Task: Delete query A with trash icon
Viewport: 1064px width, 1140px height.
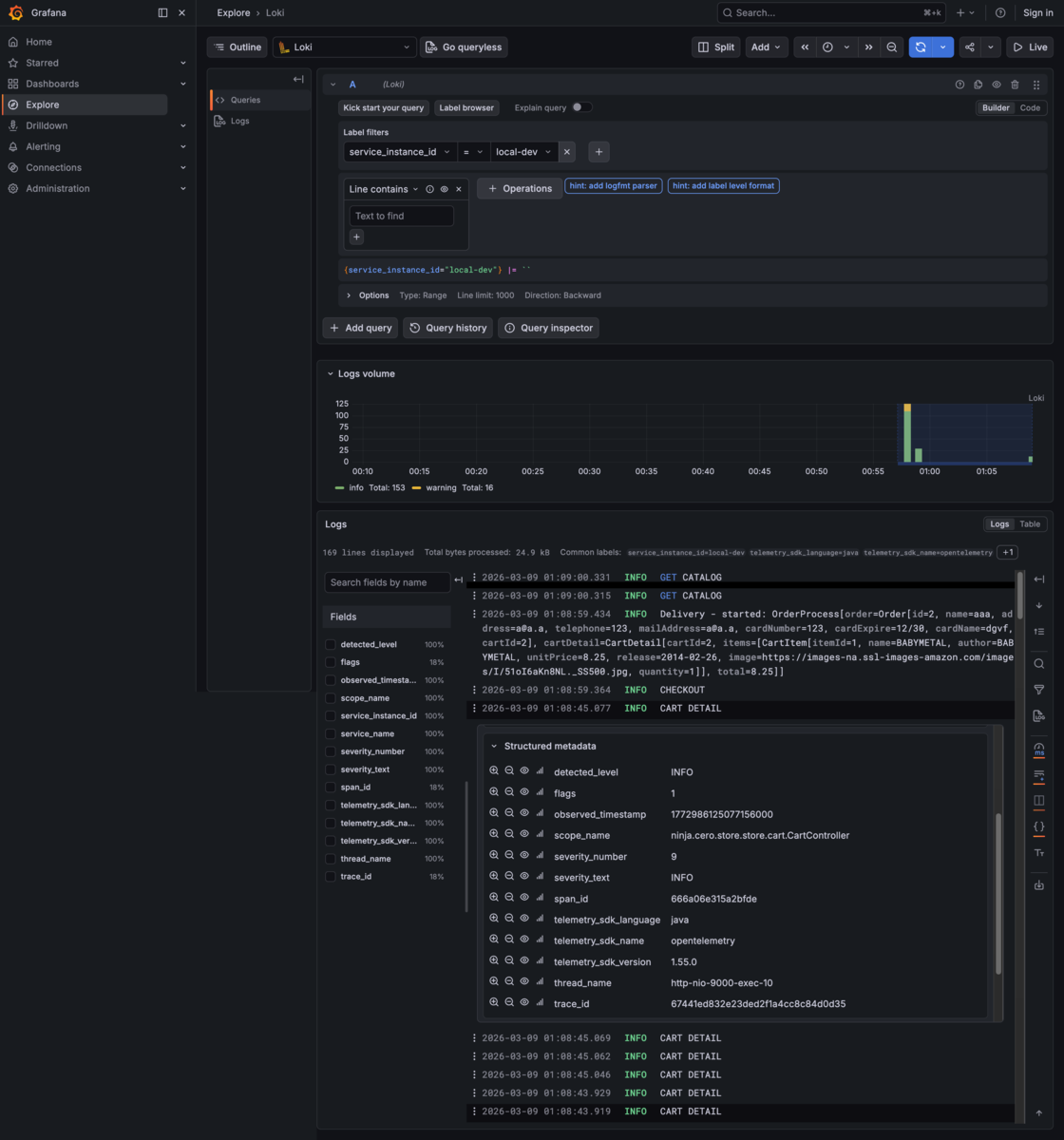Action: point(1015,85)
